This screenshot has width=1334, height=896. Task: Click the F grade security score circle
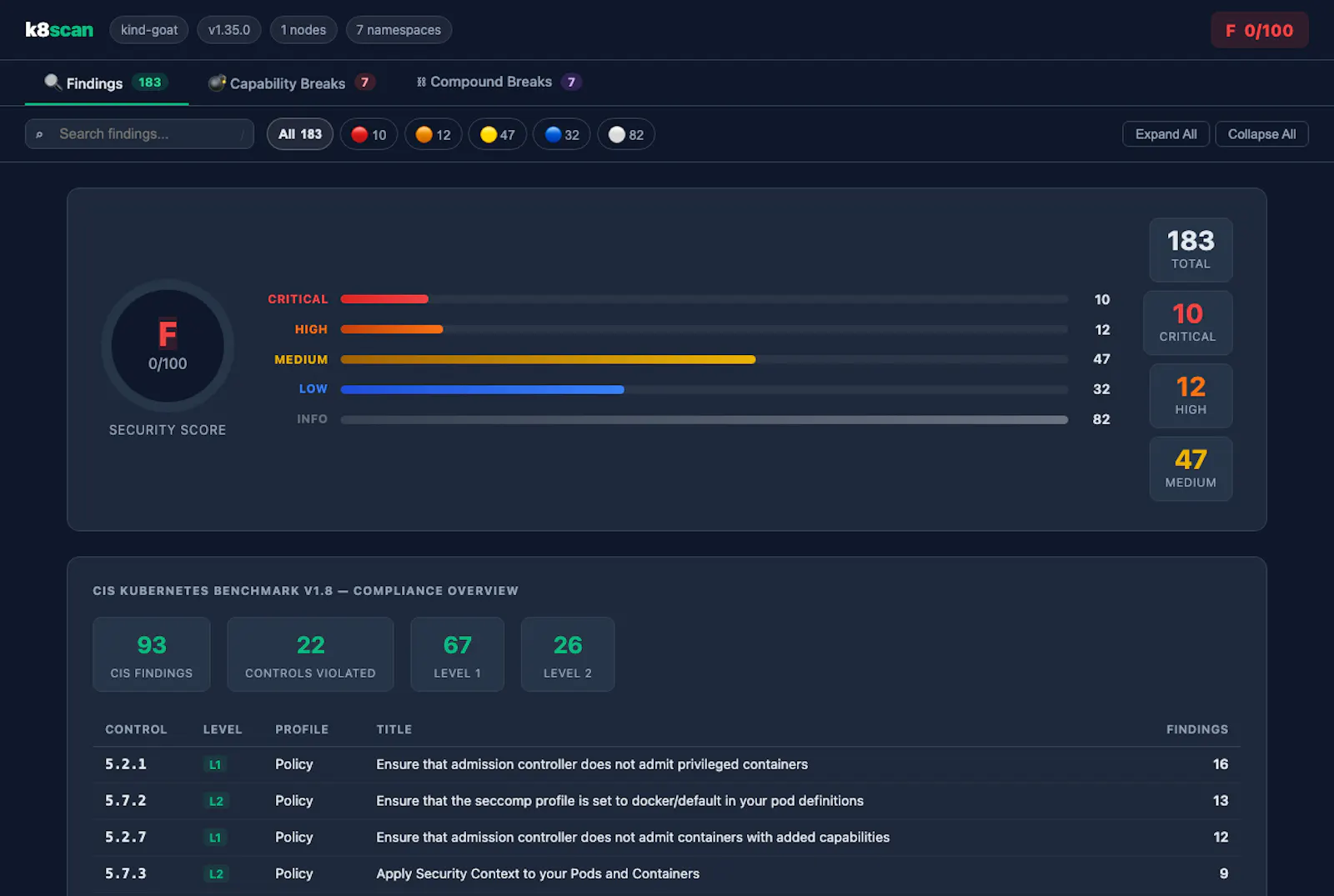point(168,346)
